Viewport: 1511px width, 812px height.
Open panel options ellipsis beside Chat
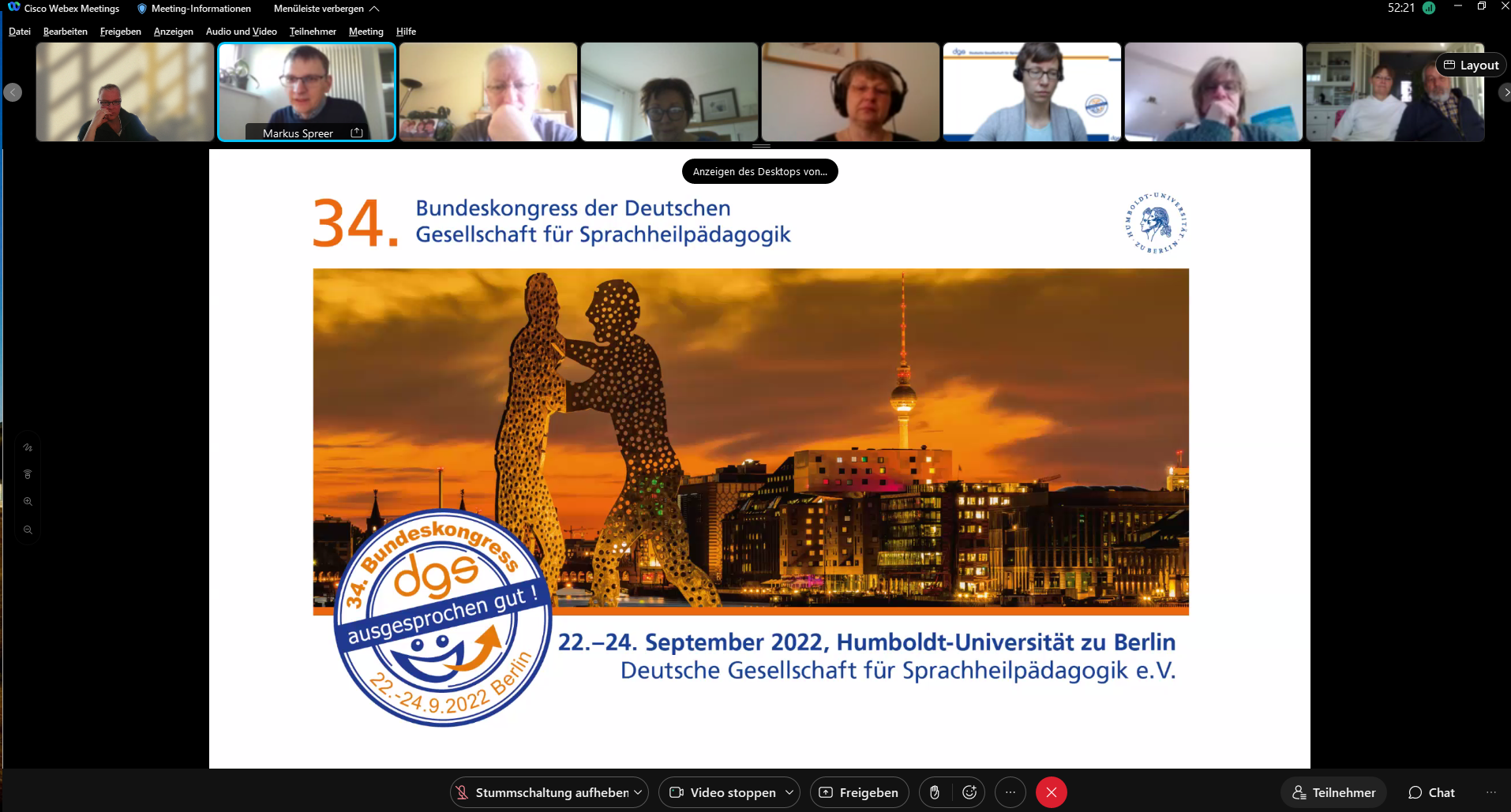[1491, 792]
